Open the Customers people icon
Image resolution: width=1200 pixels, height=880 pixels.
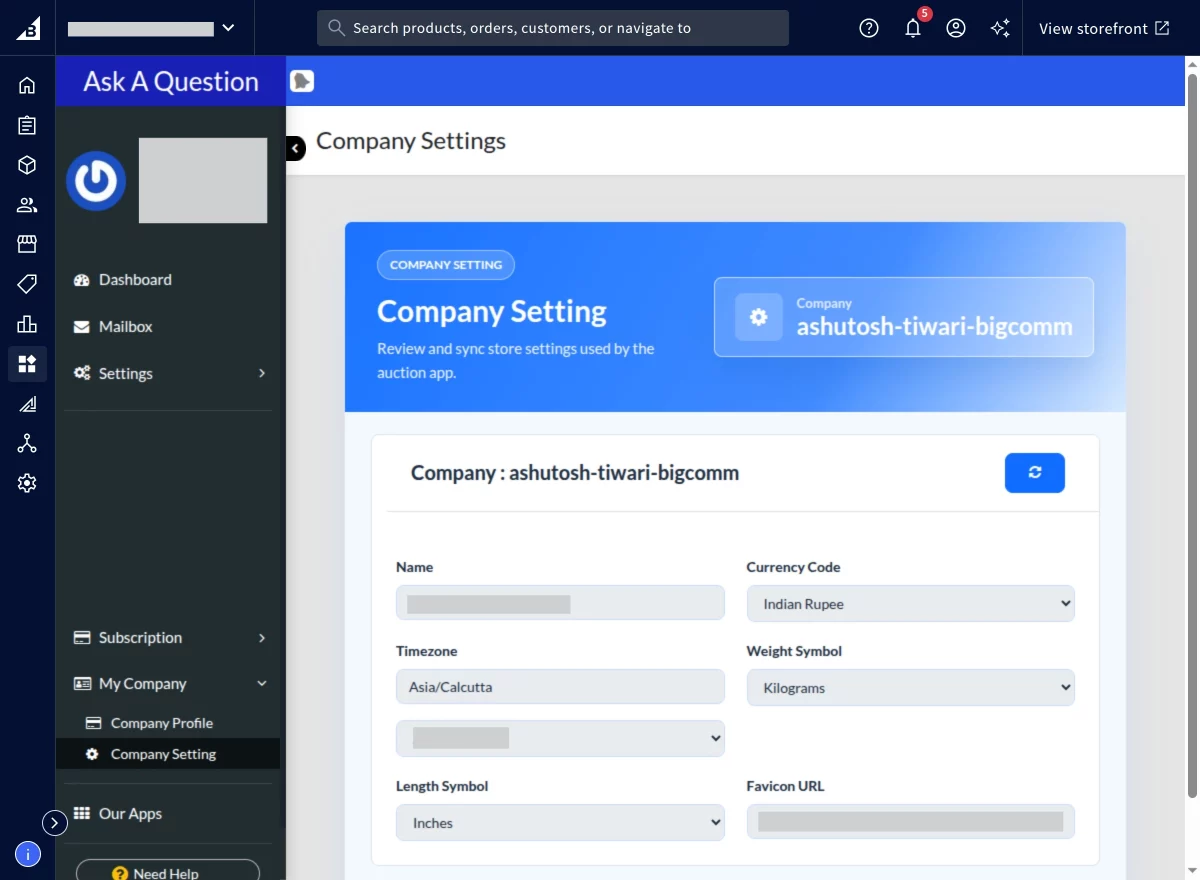pos(27,205)
